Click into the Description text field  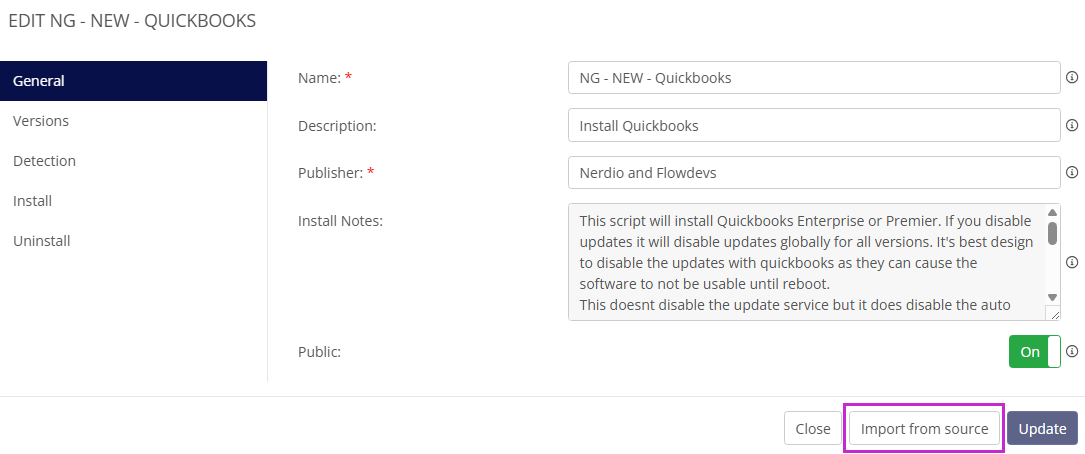tap(813, 125)
